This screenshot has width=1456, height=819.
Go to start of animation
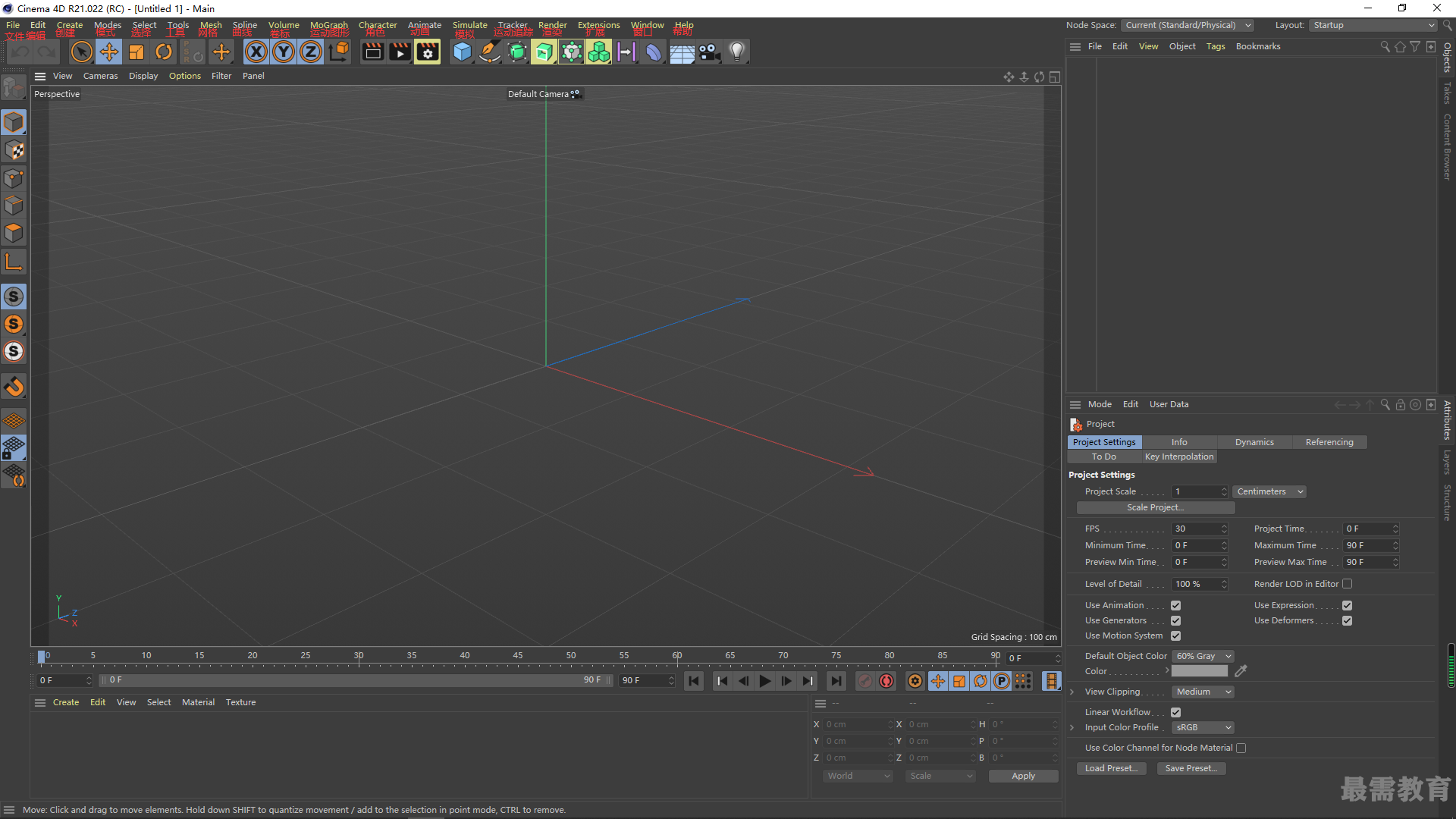(694, 681)
